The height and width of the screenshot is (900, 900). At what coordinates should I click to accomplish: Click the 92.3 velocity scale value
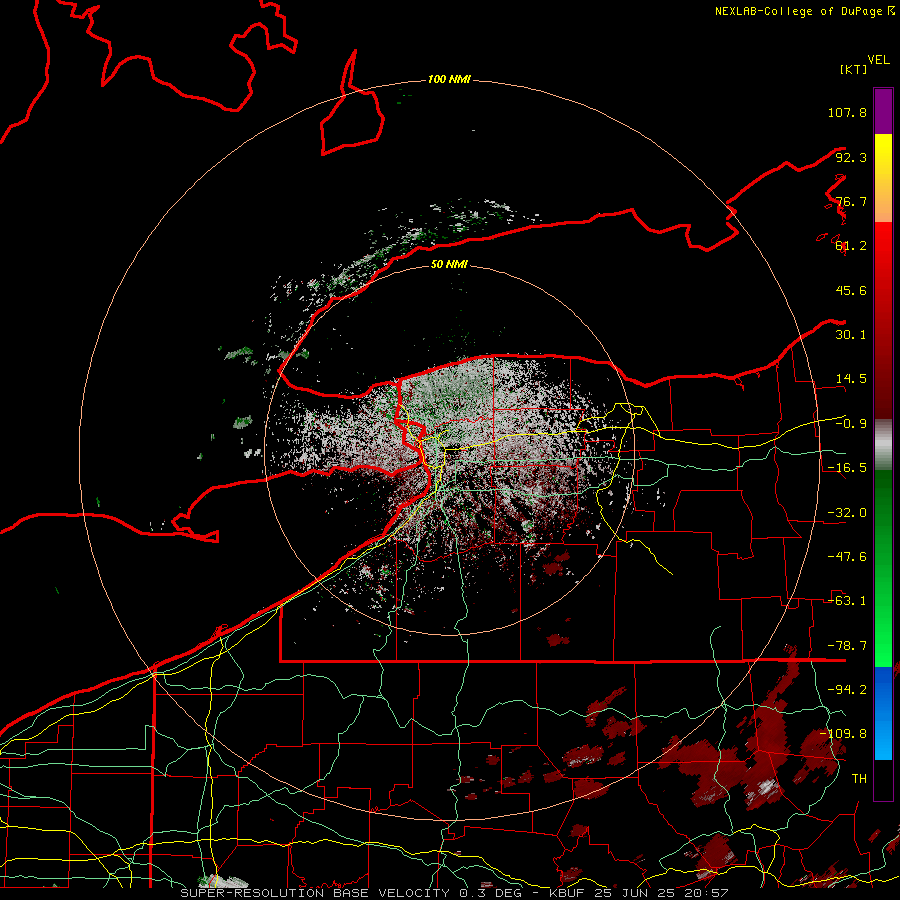pyautogui.click(x=851, y=157)
